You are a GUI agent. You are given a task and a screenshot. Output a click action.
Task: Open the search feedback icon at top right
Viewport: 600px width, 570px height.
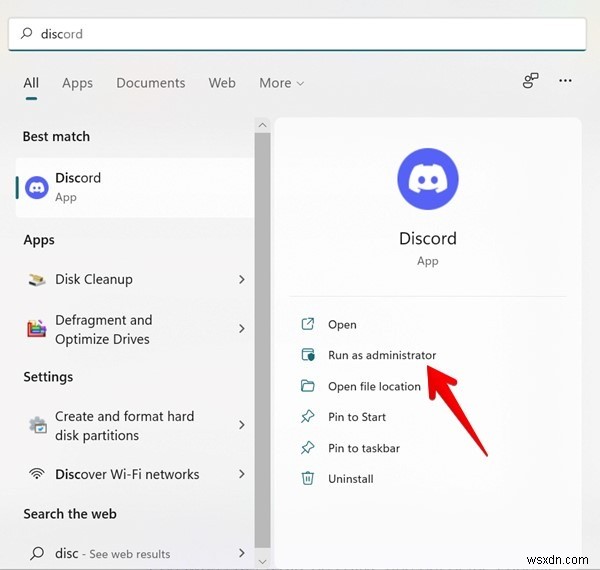530,81
